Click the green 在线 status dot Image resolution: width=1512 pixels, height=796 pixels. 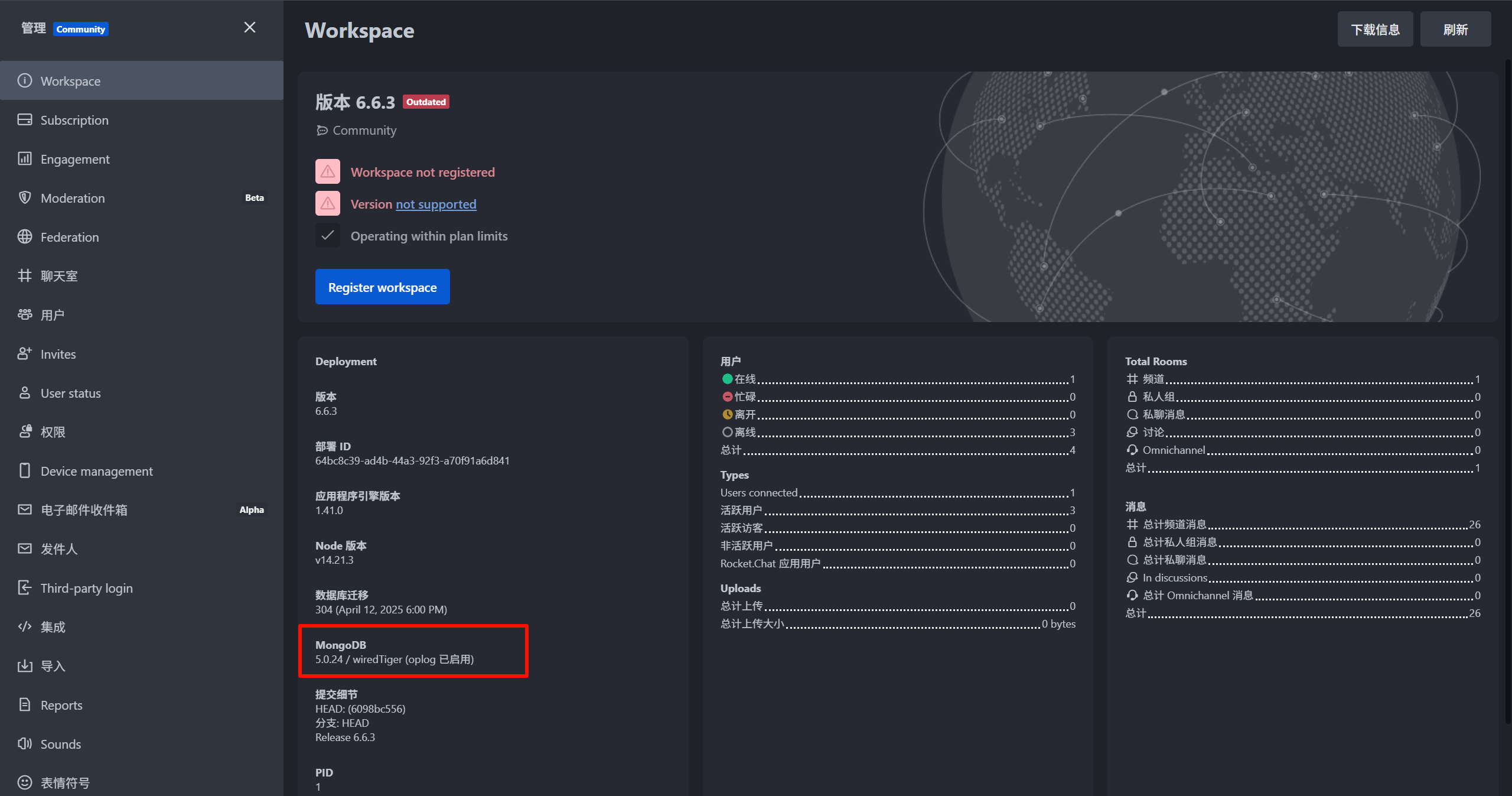[x=728, y=379]
